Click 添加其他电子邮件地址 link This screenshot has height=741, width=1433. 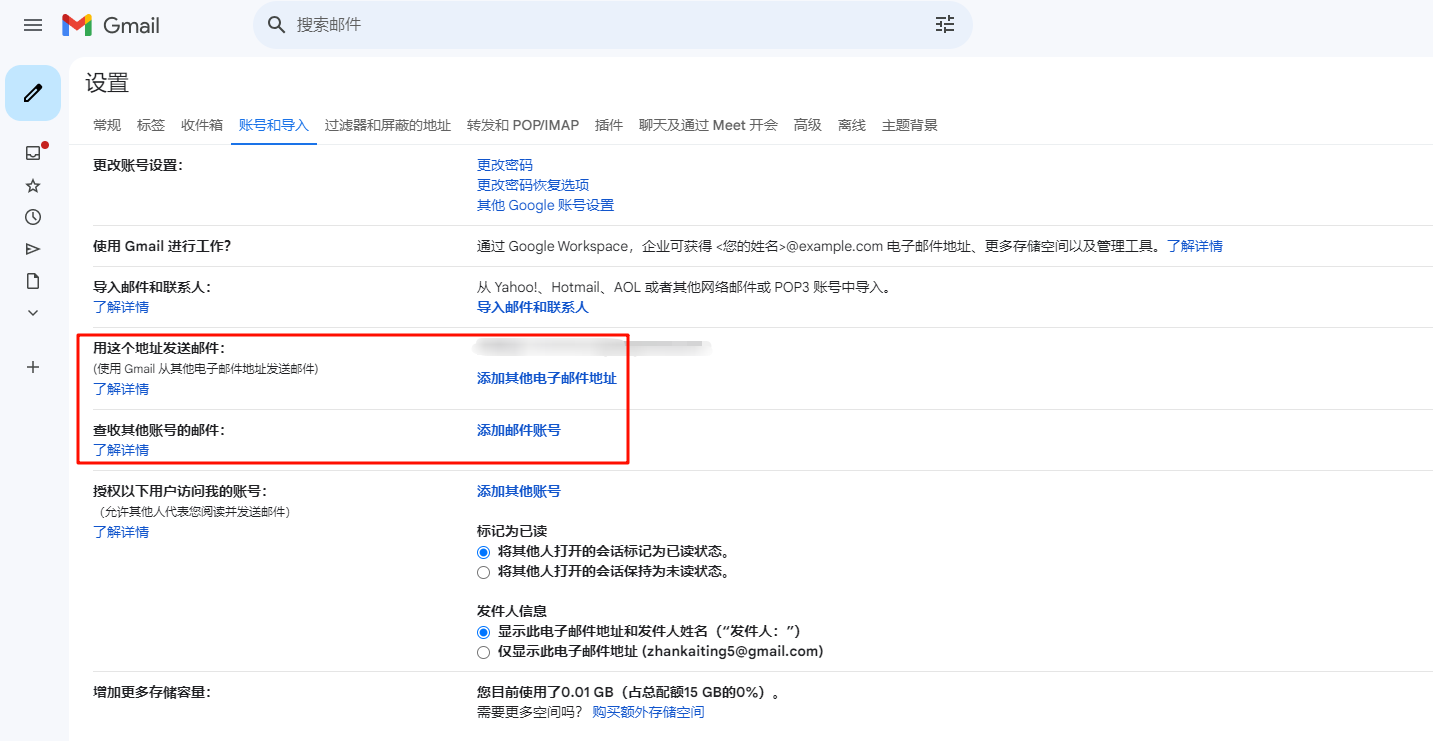point(547,378)
